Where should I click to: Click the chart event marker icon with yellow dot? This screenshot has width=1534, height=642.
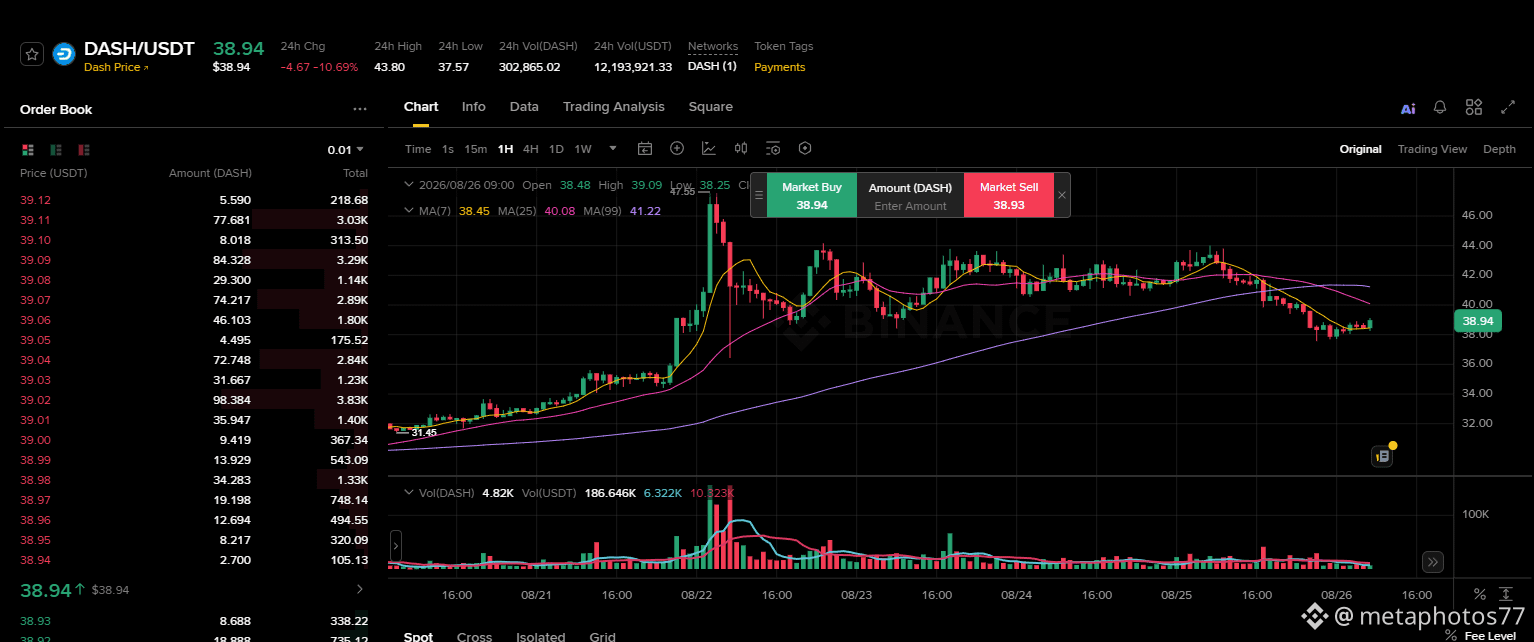(1382, 456)
